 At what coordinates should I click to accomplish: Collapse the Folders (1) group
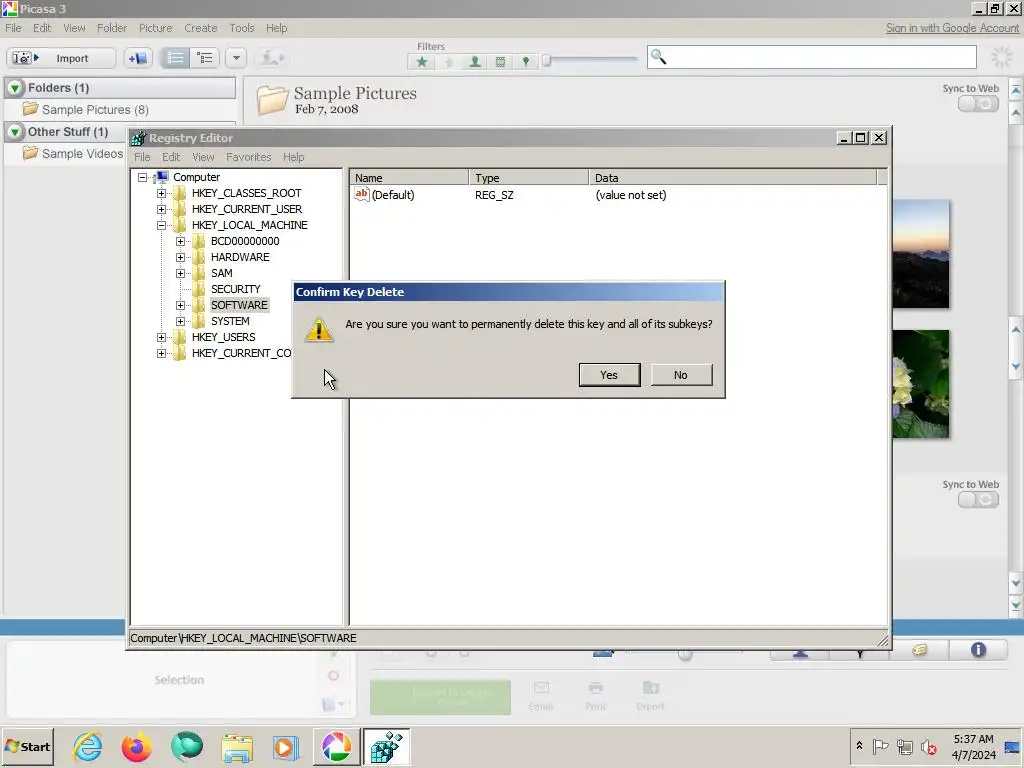(15, 88)
